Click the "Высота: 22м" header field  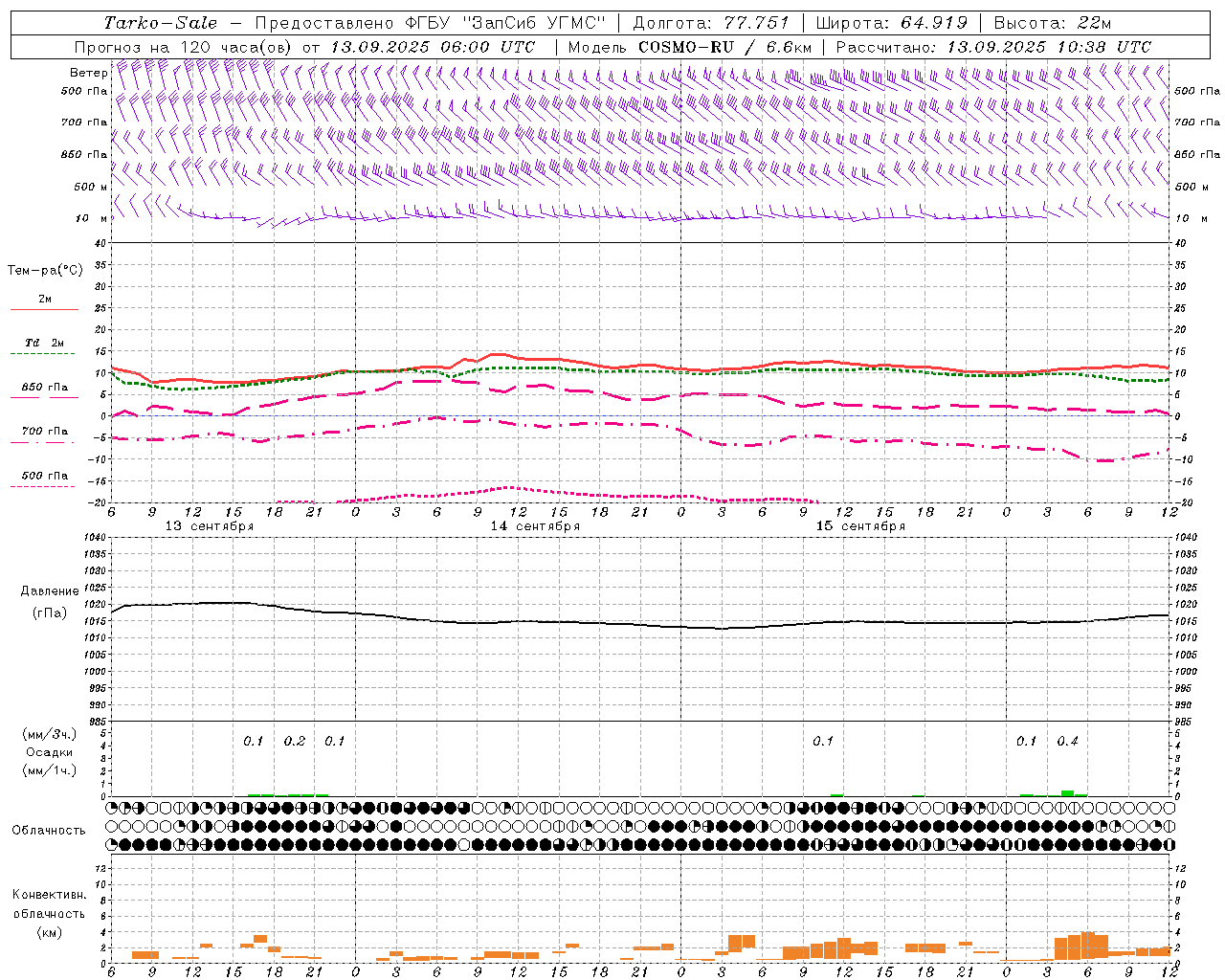(x=1053, y=23)
